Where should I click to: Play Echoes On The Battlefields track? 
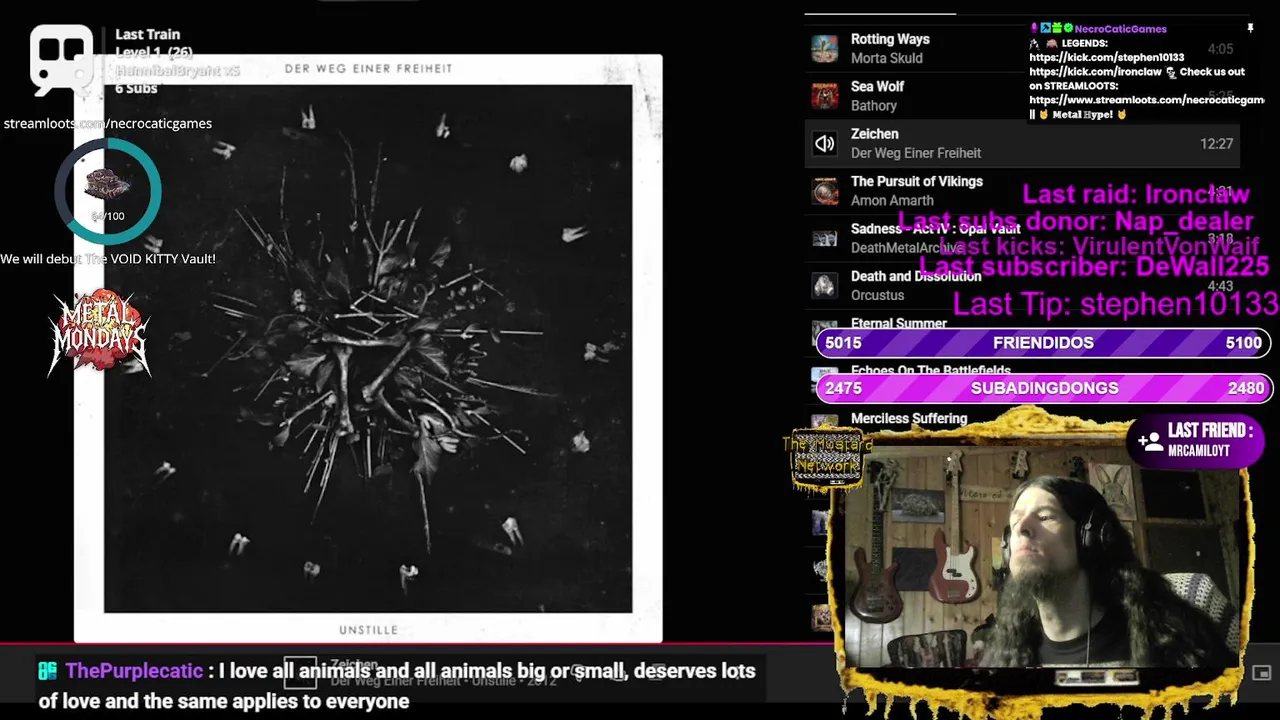click(930, 370)
